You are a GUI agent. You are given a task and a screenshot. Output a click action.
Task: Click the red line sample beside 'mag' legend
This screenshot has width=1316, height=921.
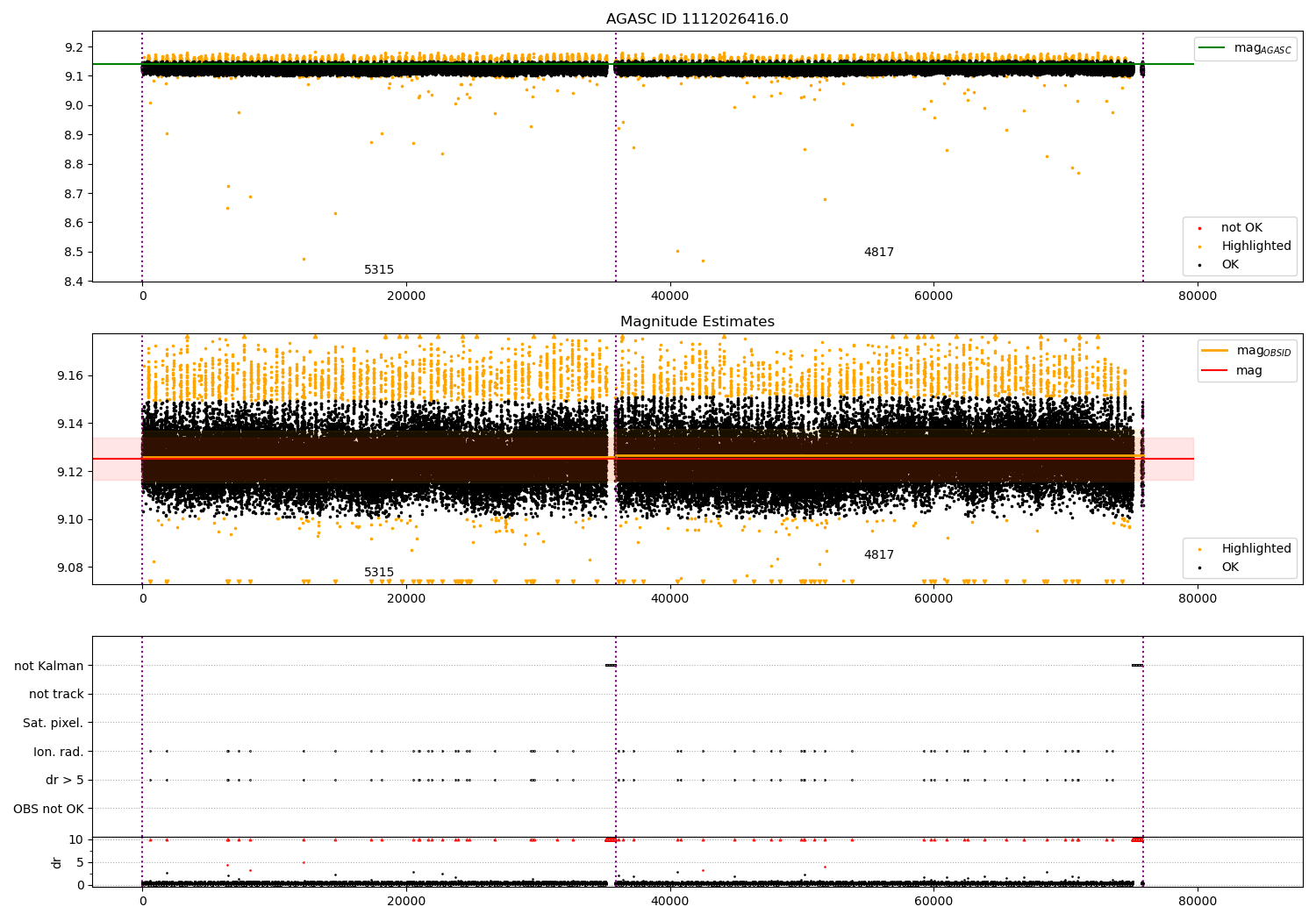[x=1214, y=371]
